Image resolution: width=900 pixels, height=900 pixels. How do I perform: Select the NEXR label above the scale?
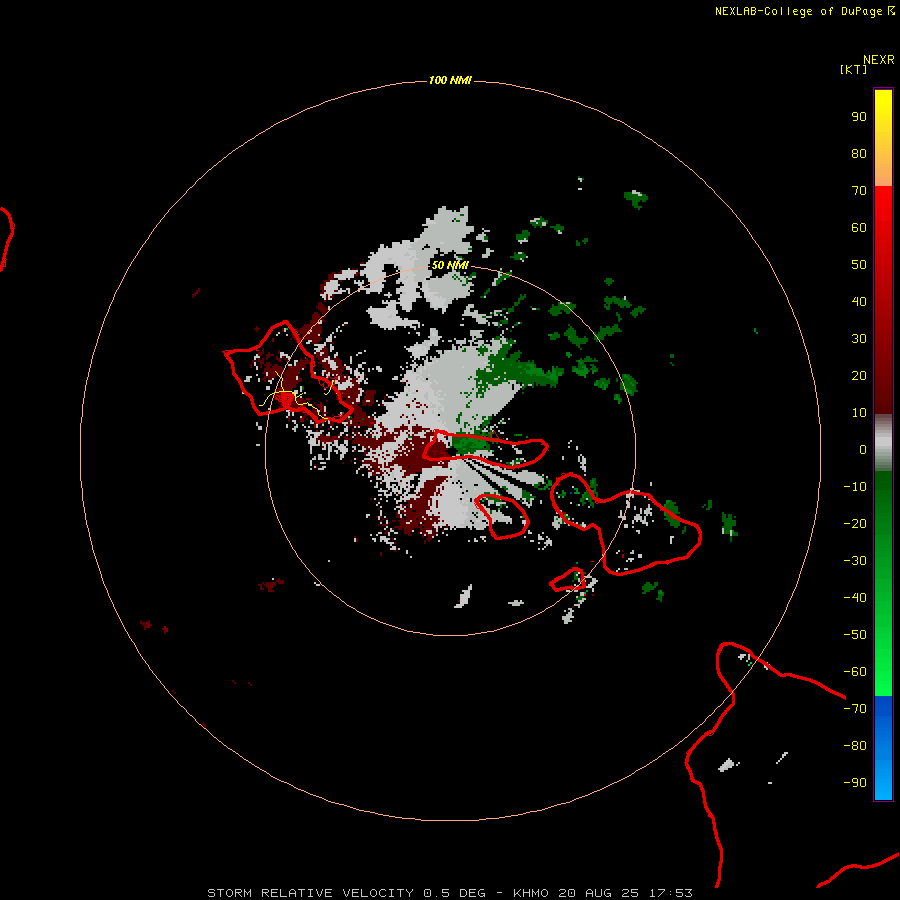tap(879, 60)
